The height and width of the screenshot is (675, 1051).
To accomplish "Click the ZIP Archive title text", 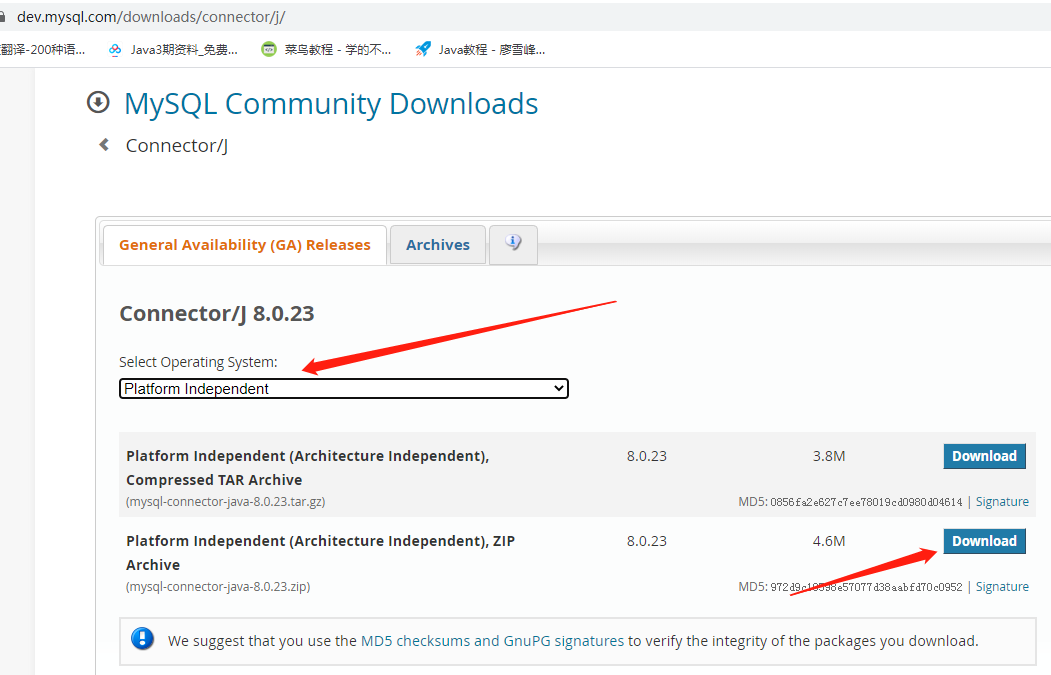I will (320, 553).
